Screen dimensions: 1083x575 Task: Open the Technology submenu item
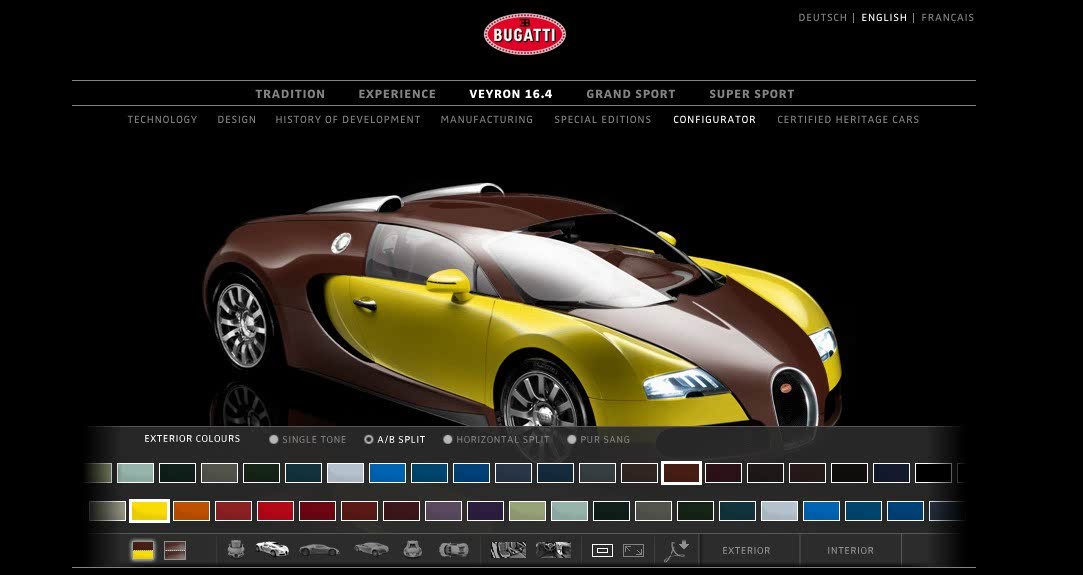pos(162,119)
